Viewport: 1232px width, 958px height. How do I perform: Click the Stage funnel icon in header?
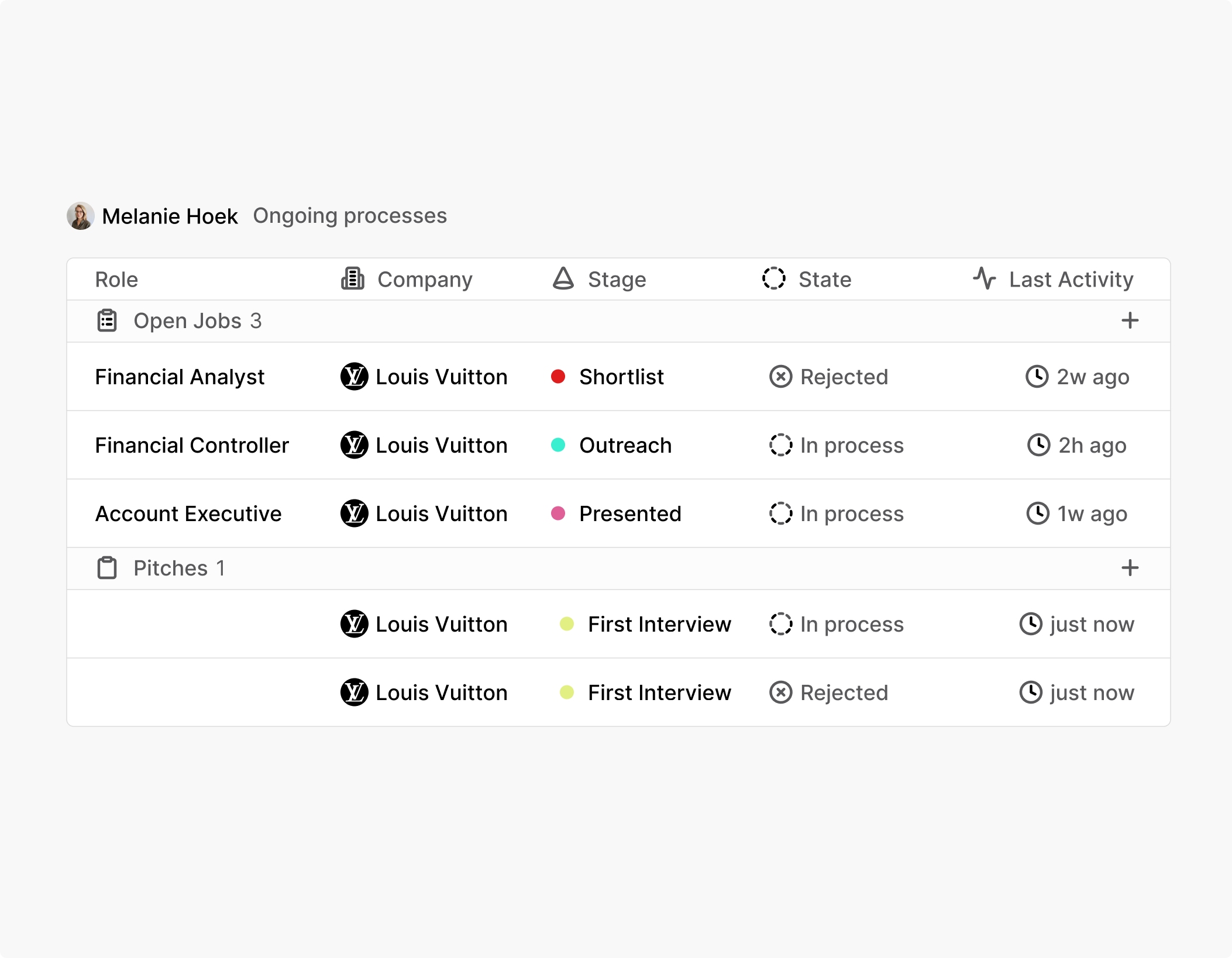[563, 279]
